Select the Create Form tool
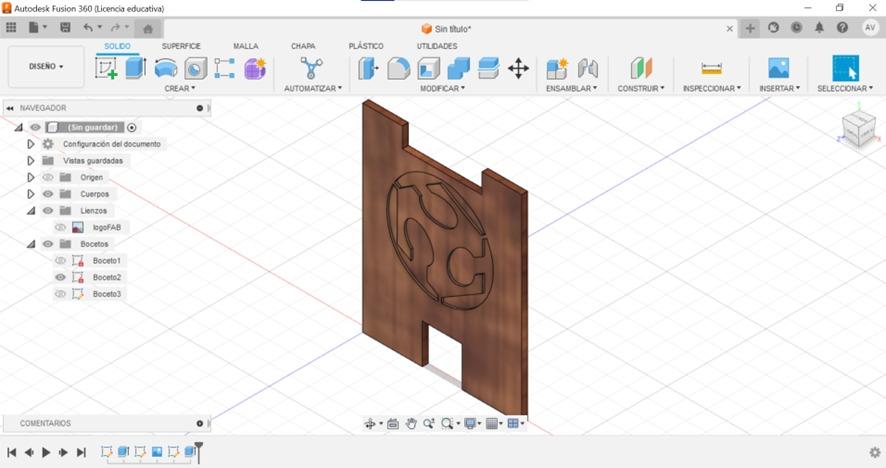 pyautogui.click(x=255, y=68)
